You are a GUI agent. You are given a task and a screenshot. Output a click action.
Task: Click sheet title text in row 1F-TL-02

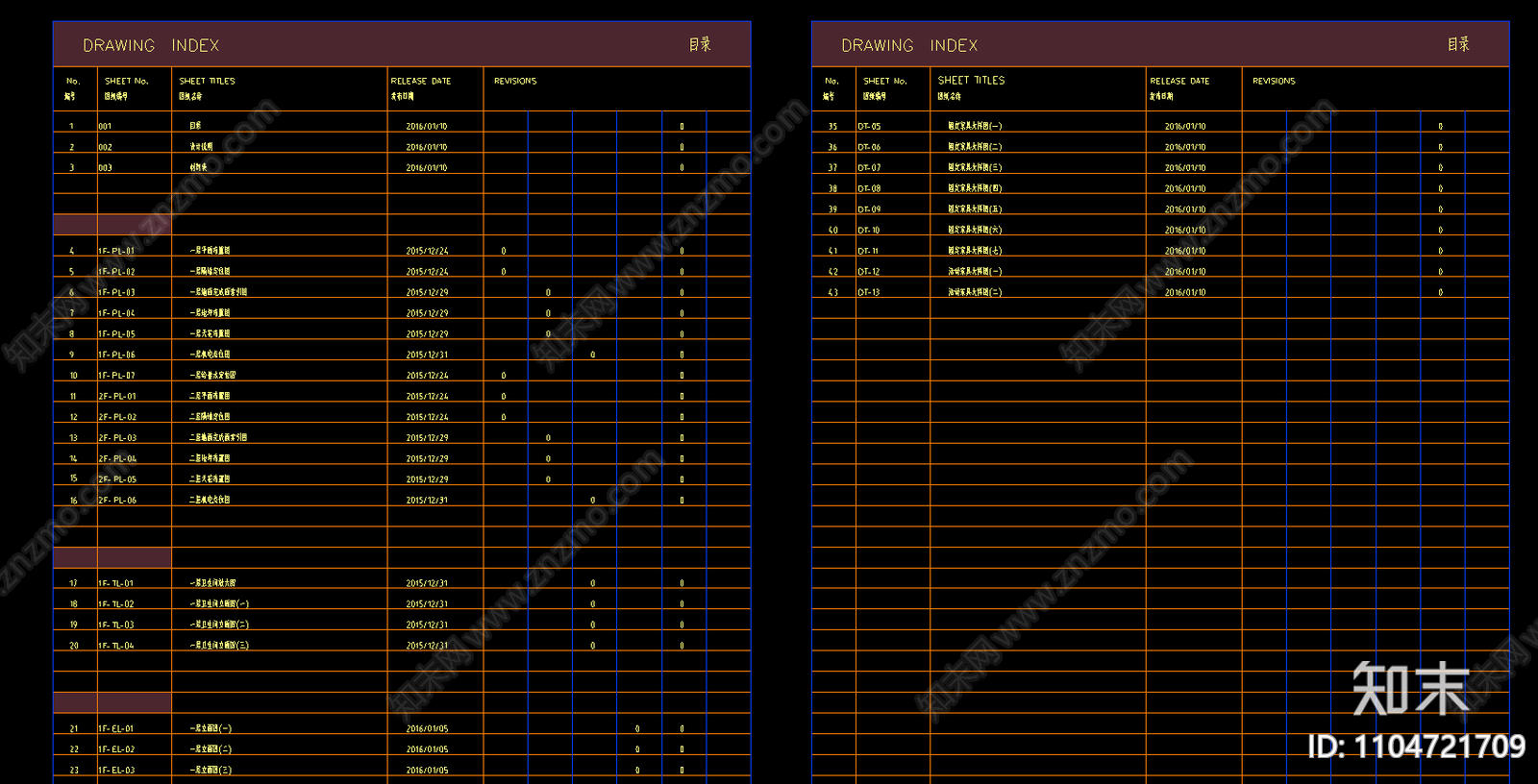point(219,604)
